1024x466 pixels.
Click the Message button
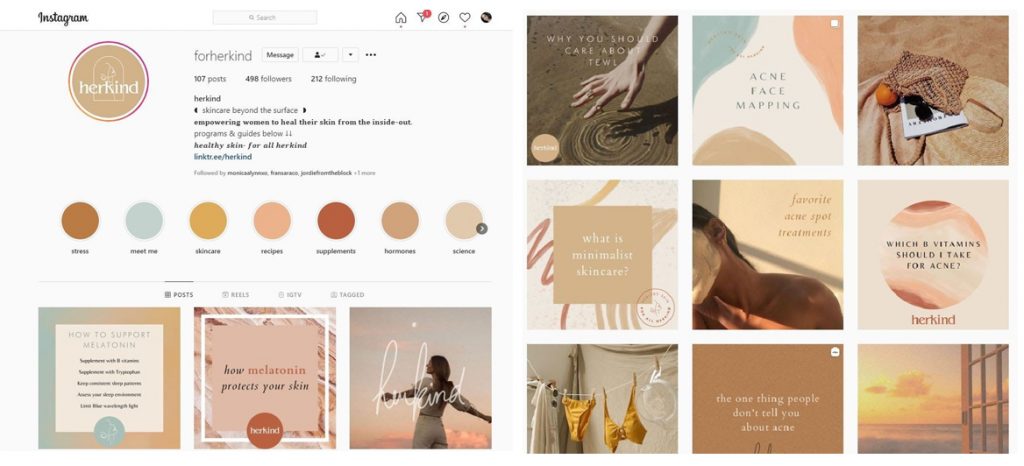point(280,55)
